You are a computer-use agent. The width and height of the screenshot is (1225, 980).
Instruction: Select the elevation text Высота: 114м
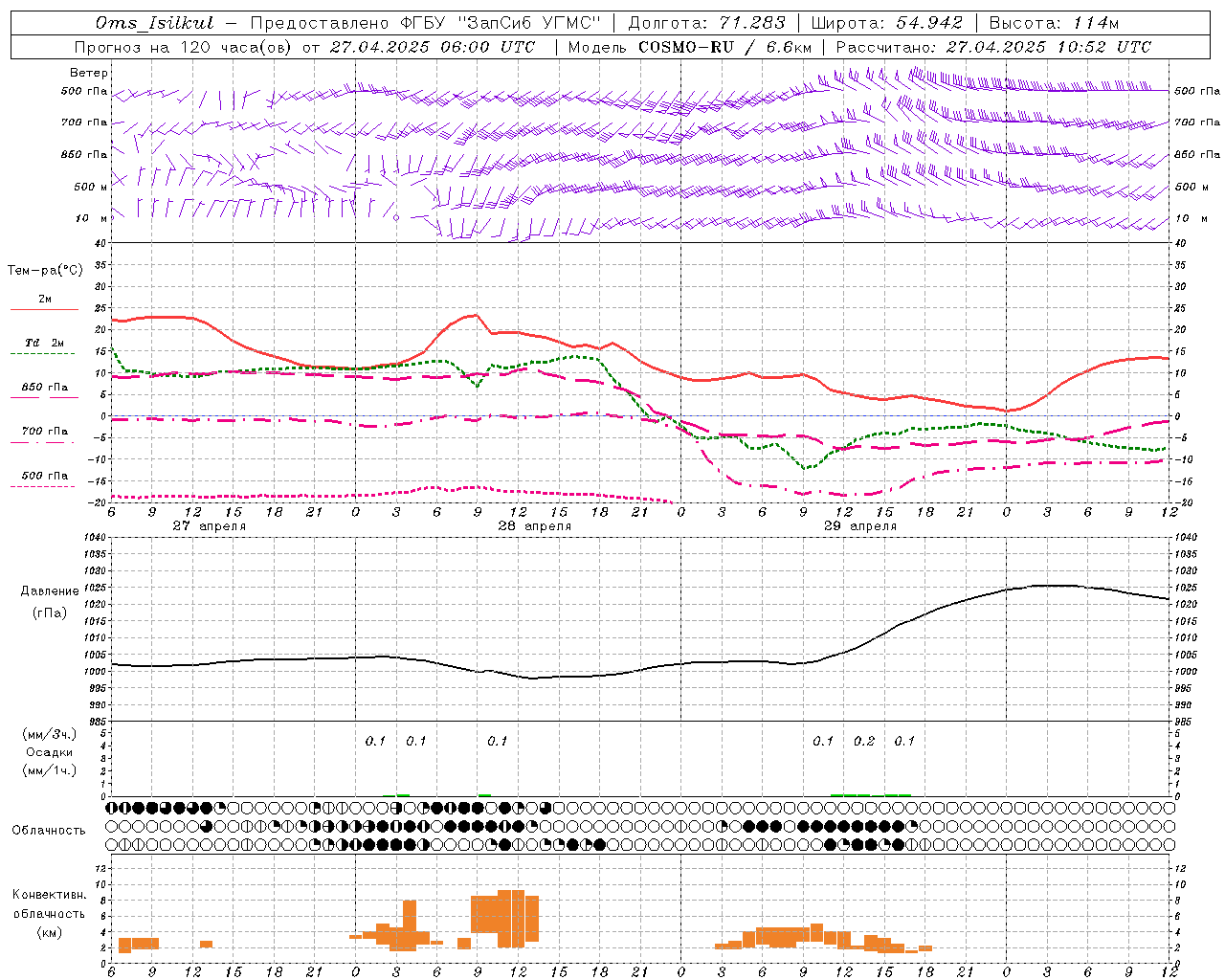tap(1054, 23)
